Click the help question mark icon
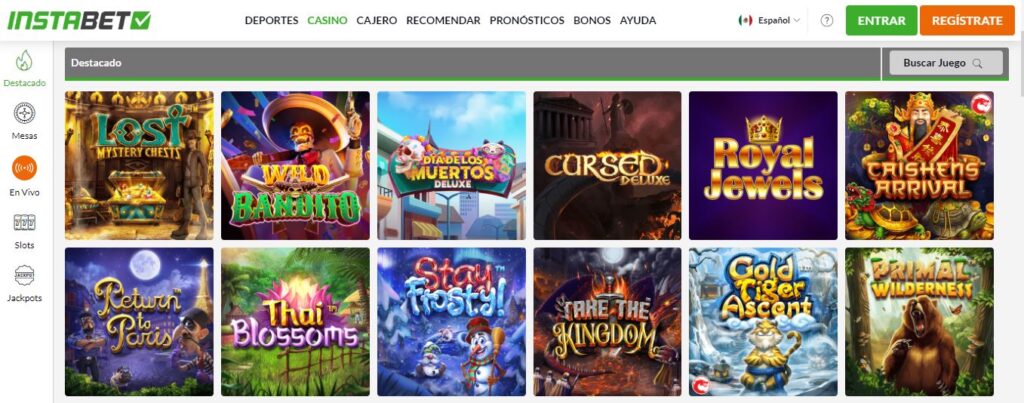The height and width of the screenshot is (403, 1024). [827, 20]
